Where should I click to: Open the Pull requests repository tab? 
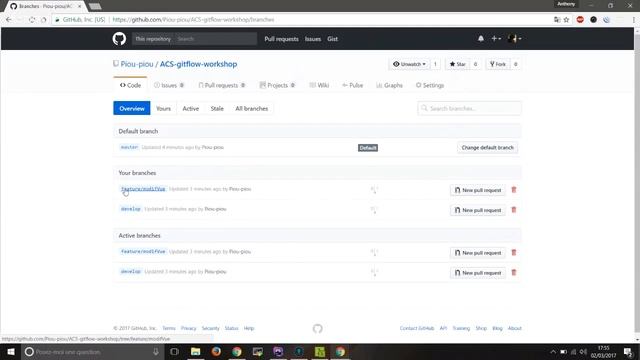click(222, 85)
